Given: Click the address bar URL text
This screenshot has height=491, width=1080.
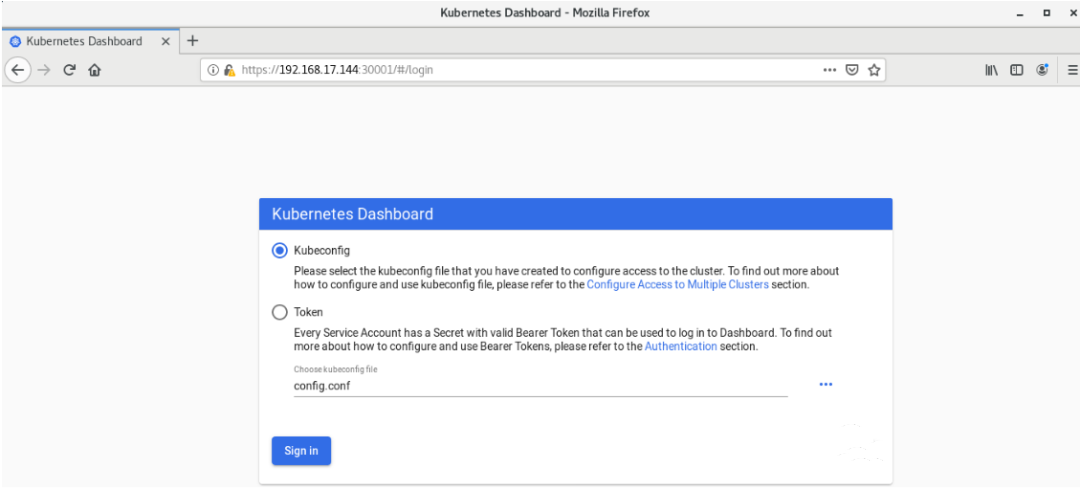Looking at the screenshot, I should 338,70.
